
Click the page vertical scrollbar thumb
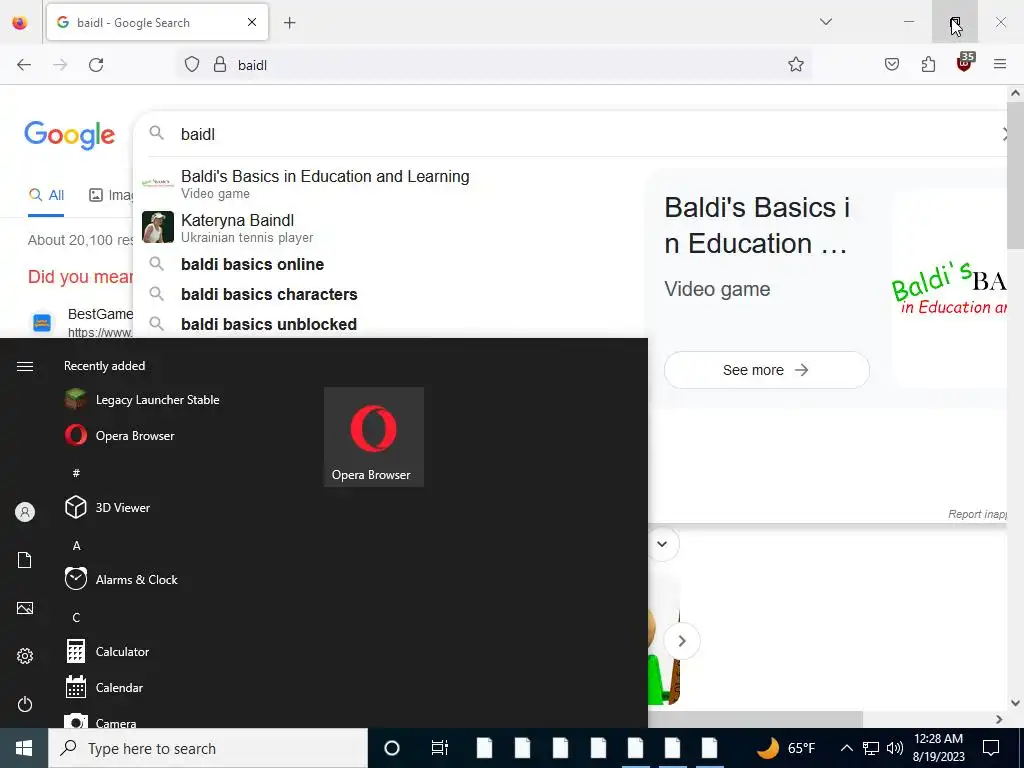[1015, 175]
